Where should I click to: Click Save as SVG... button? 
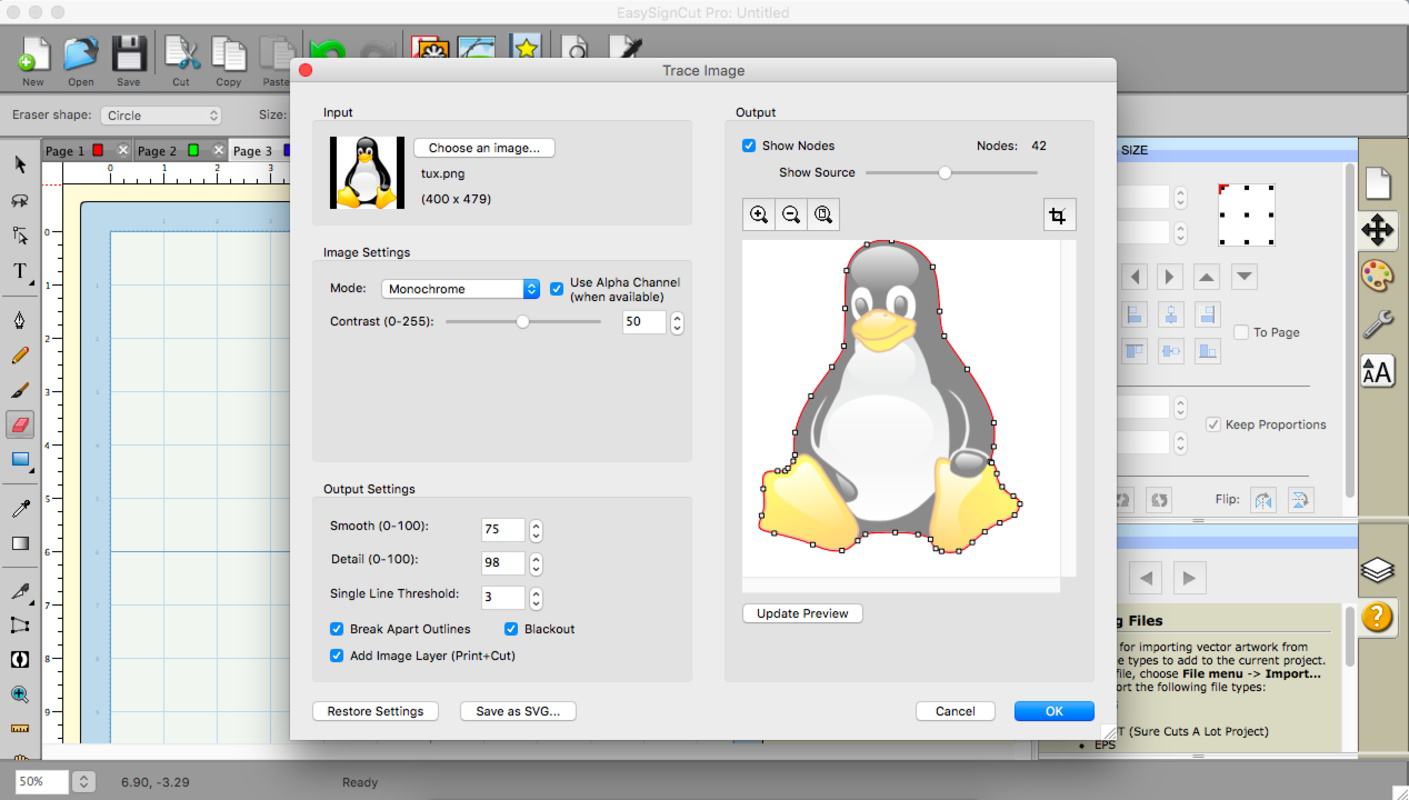(x=518, y=711)
